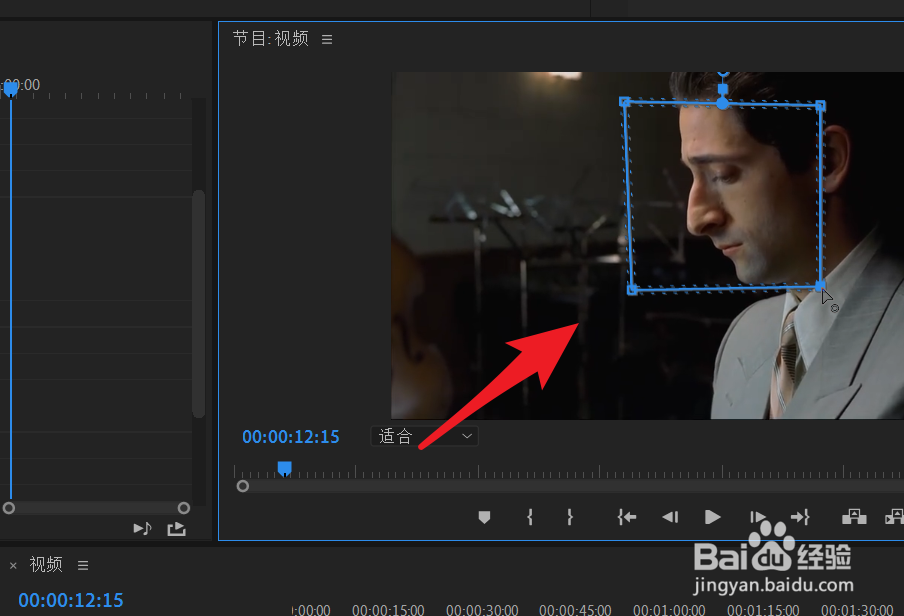The height and width of the screenshot is (616, 904).
Task: Click the mask feather handle above the top edge
Action: click(x=723, y=88)
